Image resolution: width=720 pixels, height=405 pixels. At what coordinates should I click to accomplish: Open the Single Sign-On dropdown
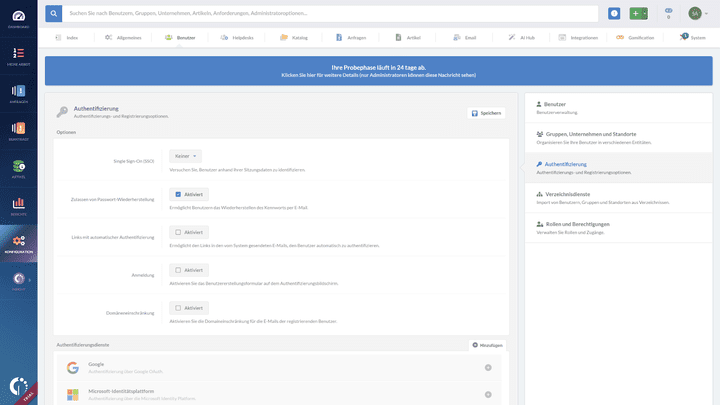pos(185,156)
